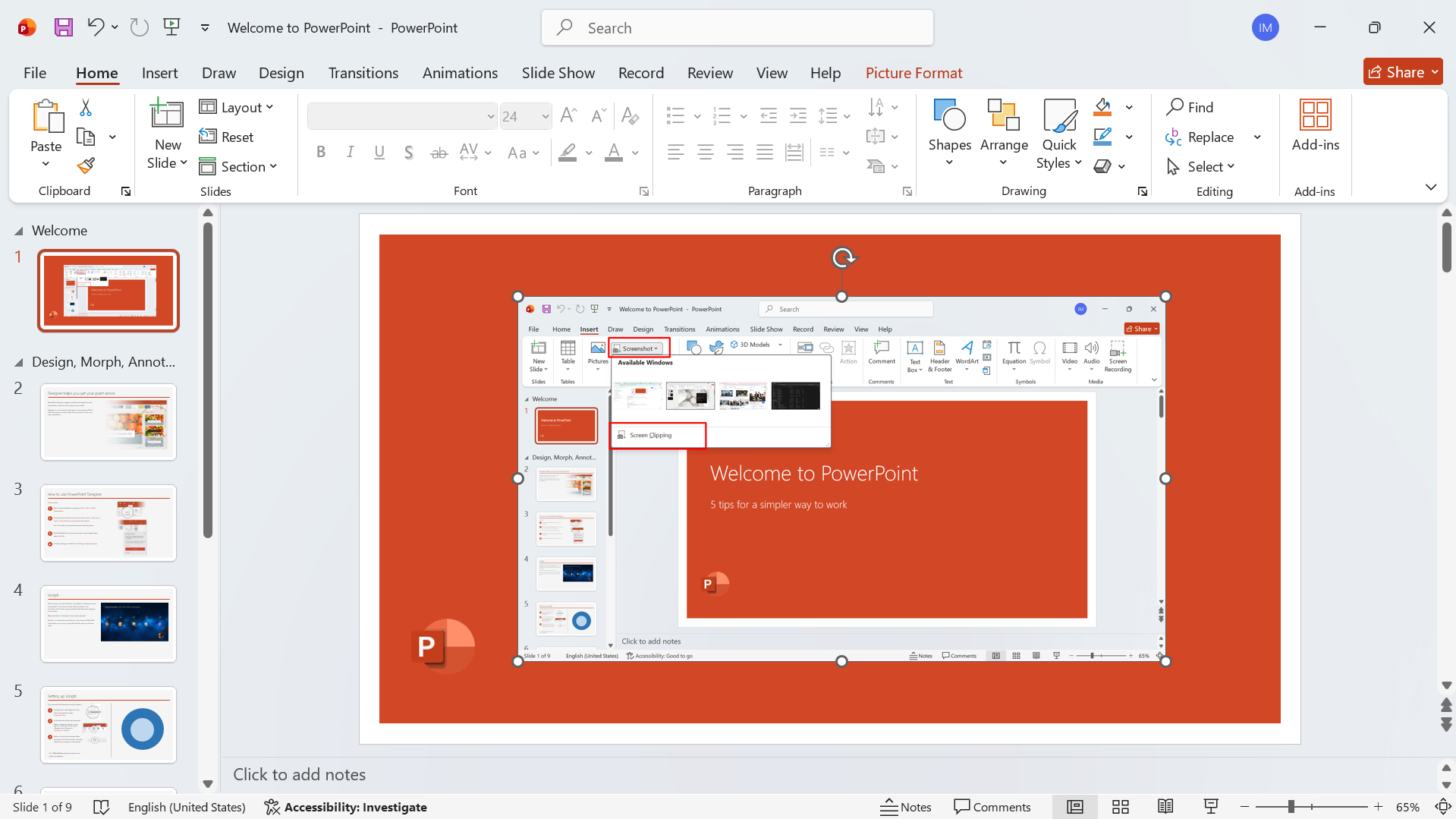Align text to the right
The image size is (1456, 819).
735,153
